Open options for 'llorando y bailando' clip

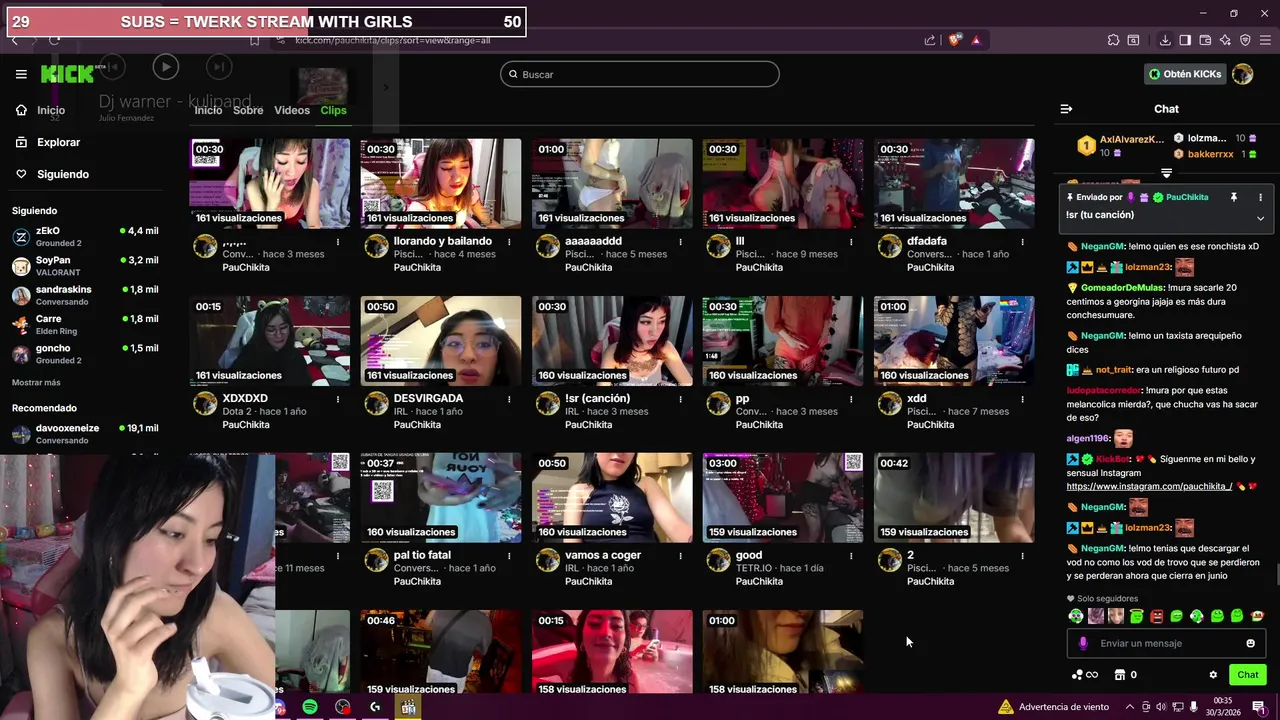(x=509, y=241)
